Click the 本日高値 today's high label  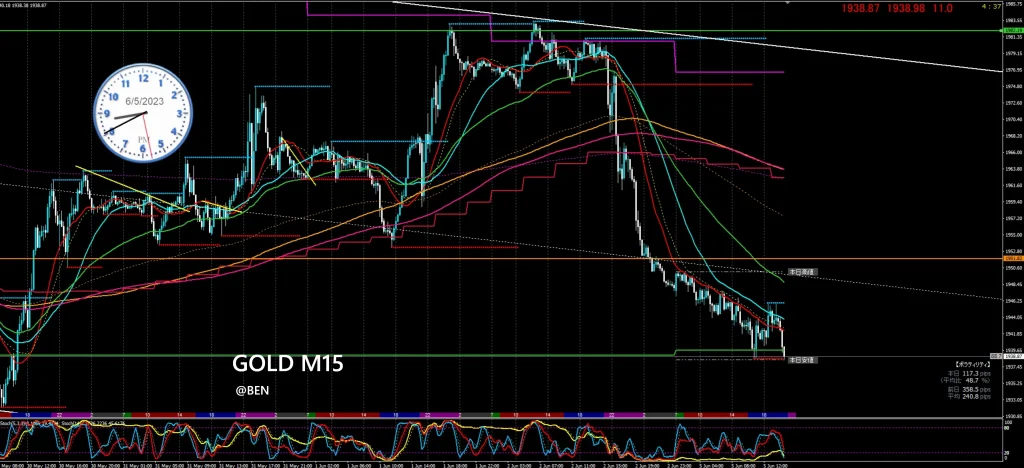click(x=802, y=271)
